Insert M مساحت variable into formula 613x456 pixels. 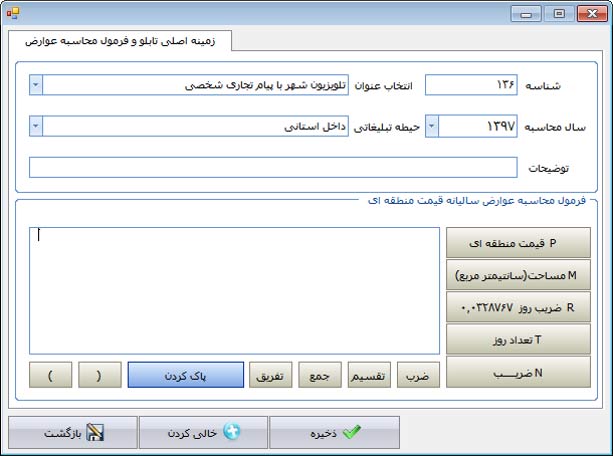[x=518, y=275]
